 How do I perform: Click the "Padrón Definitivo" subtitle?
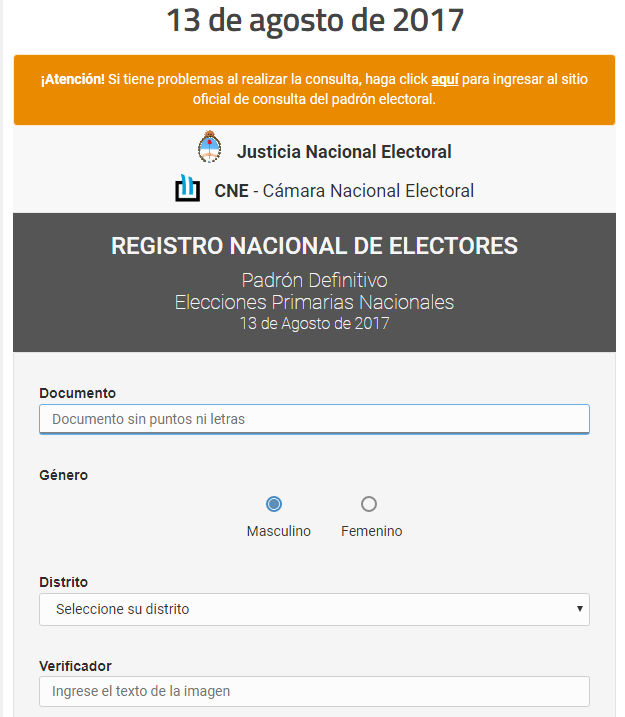point(314,280)
